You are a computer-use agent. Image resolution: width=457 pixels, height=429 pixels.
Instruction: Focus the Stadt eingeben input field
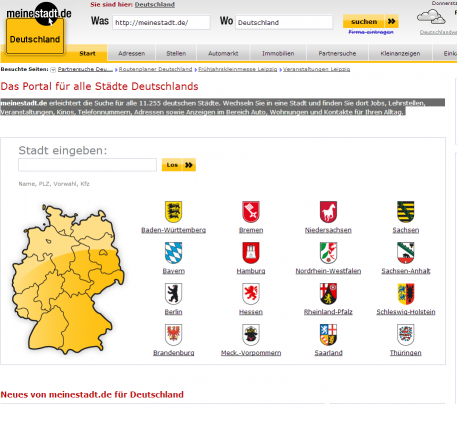87,165
